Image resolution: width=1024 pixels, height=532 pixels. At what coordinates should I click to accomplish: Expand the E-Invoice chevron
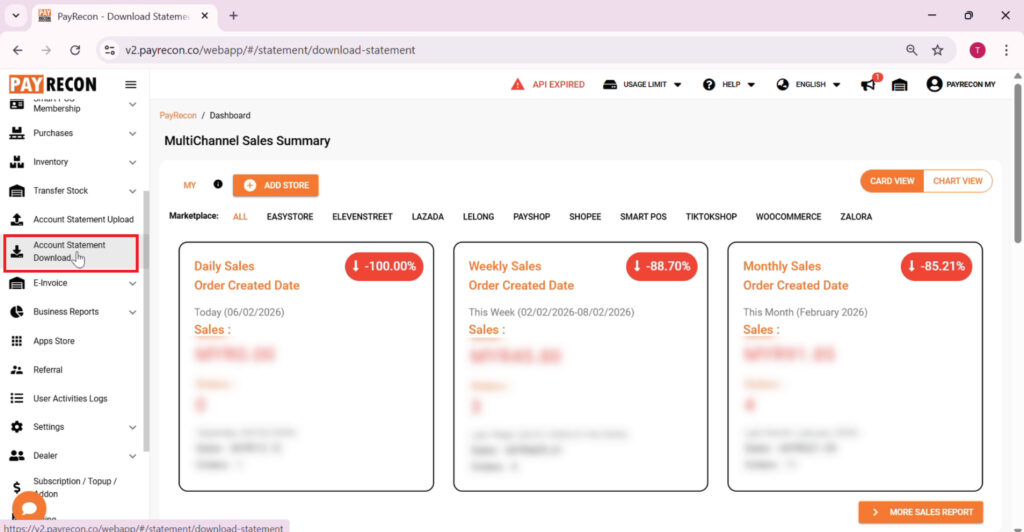tap(133, 283)
